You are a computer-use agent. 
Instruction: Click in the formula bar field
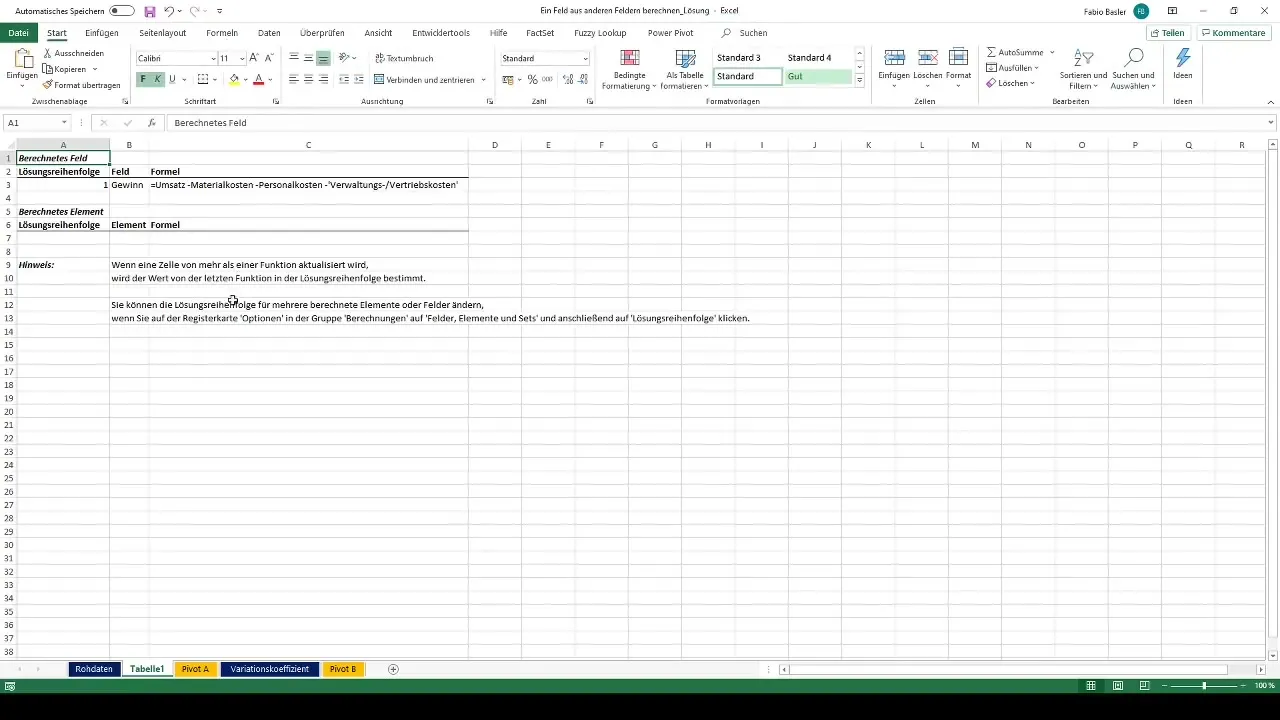click(716, 123)
